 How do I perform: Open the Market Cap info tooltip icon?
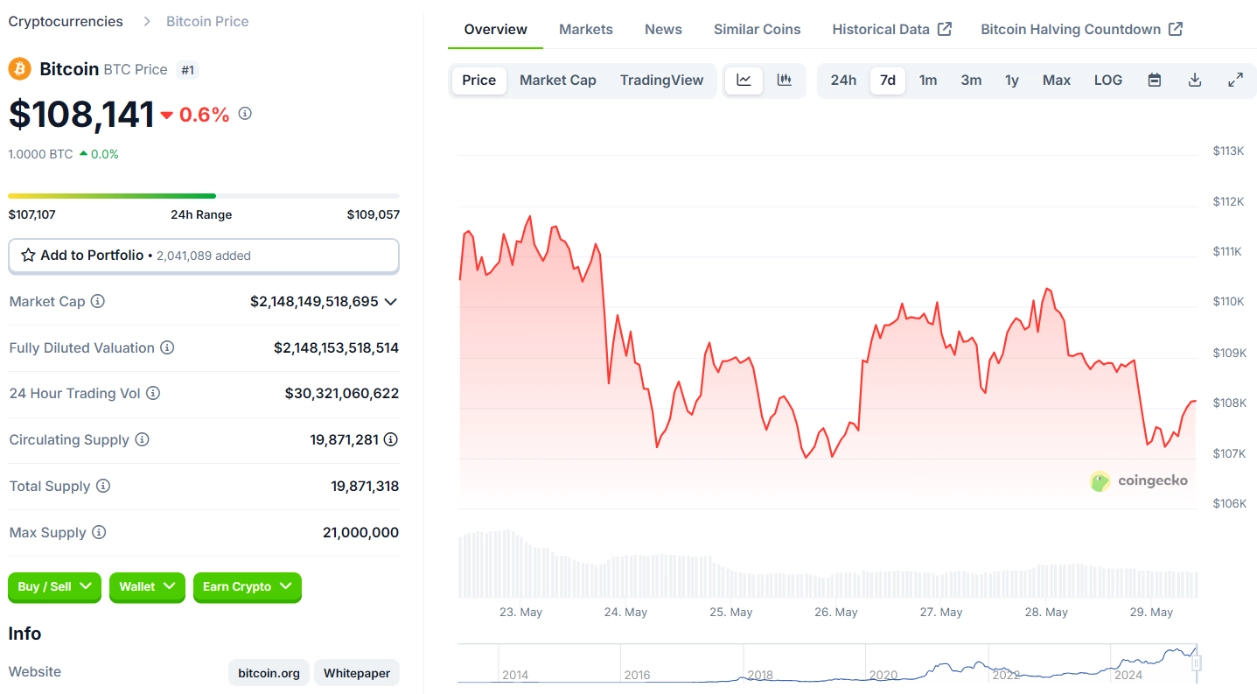[x=98, y=301]
